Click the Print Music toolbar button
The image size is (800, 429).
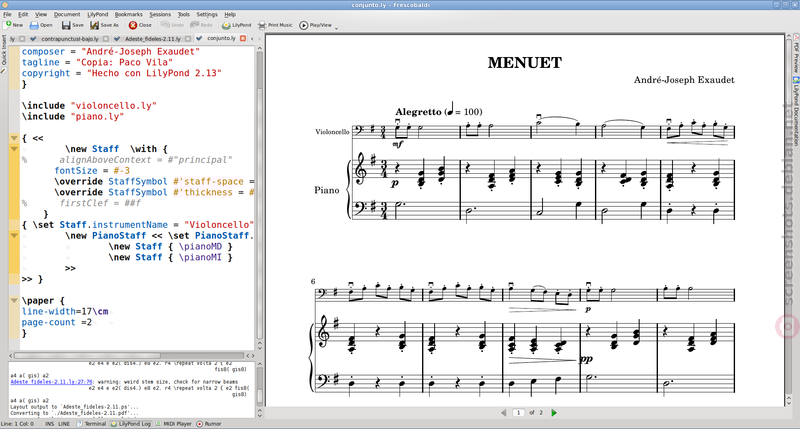[x=276, y=25]
